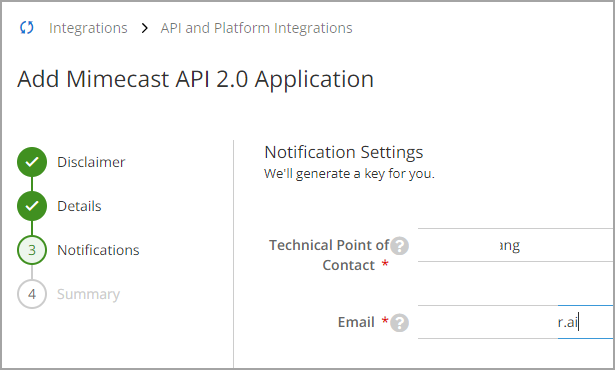Open help tooltip beside Email field

[400, 323]
